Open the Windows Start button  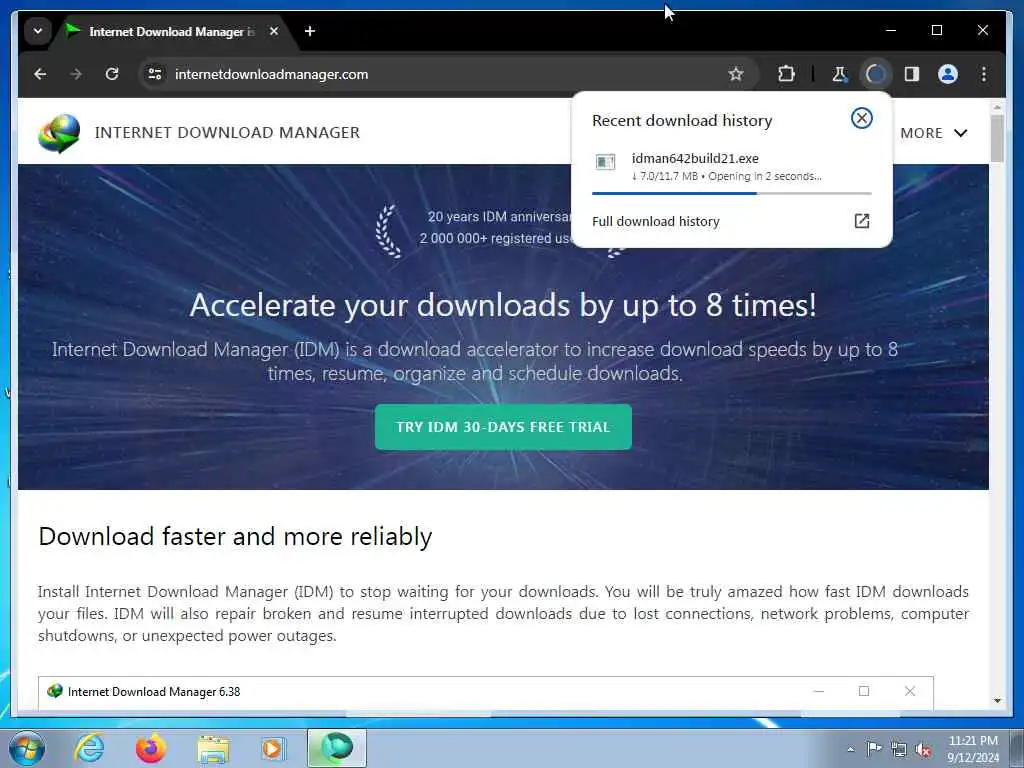coord(26,748)
